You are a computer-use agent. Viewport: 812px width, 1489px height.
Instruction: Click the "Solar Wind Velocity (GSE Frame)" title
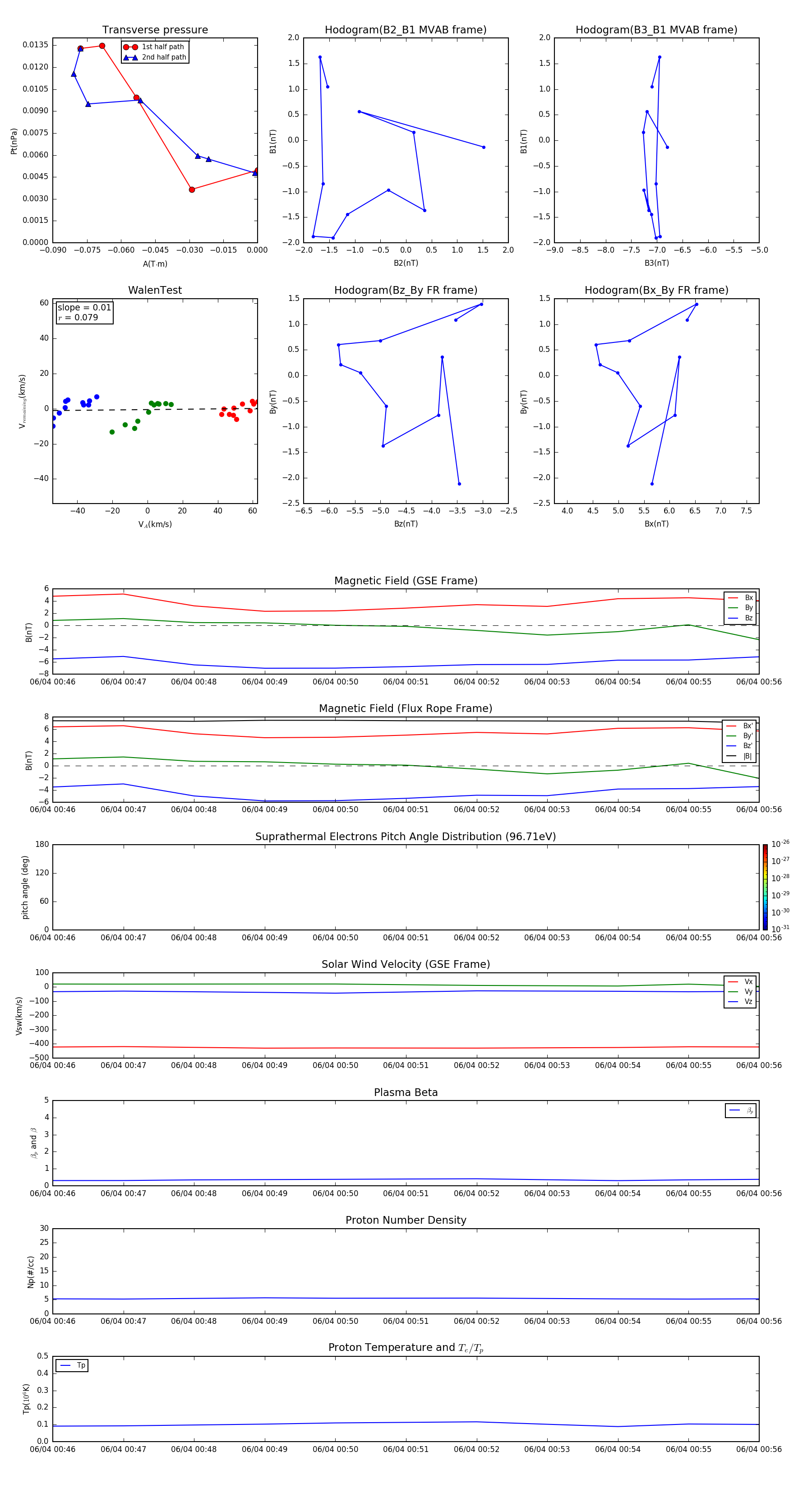pyautogui.click(x=406, y=965)
